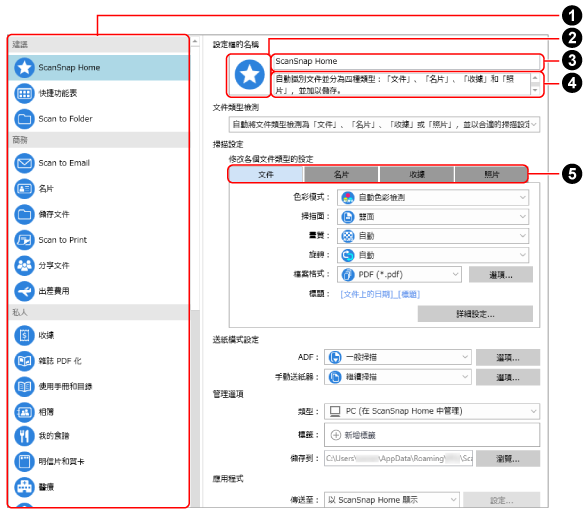Open the 畫質 image quality dropdown
This screenshot has width=584, height=517.
pos(433,236)
